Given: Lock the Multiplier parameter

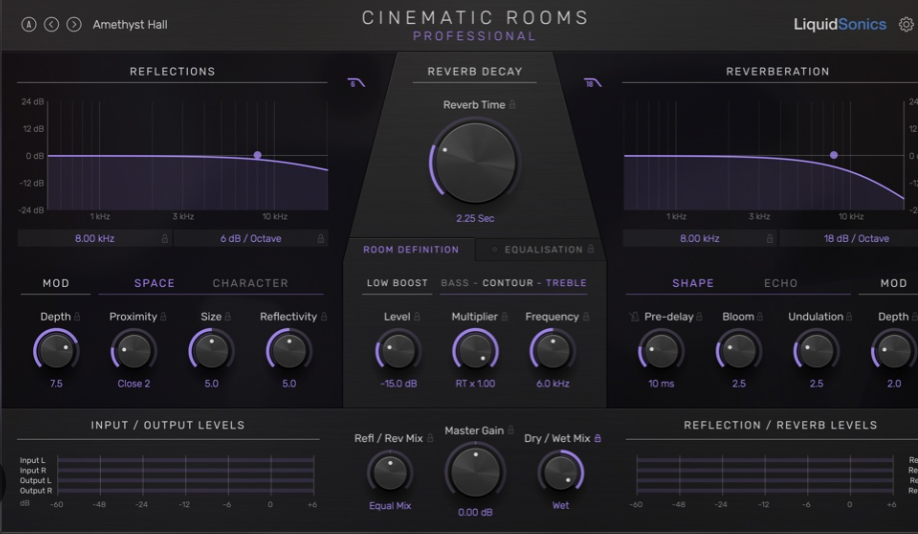Looking at the screenshot, I should point(504,316).
